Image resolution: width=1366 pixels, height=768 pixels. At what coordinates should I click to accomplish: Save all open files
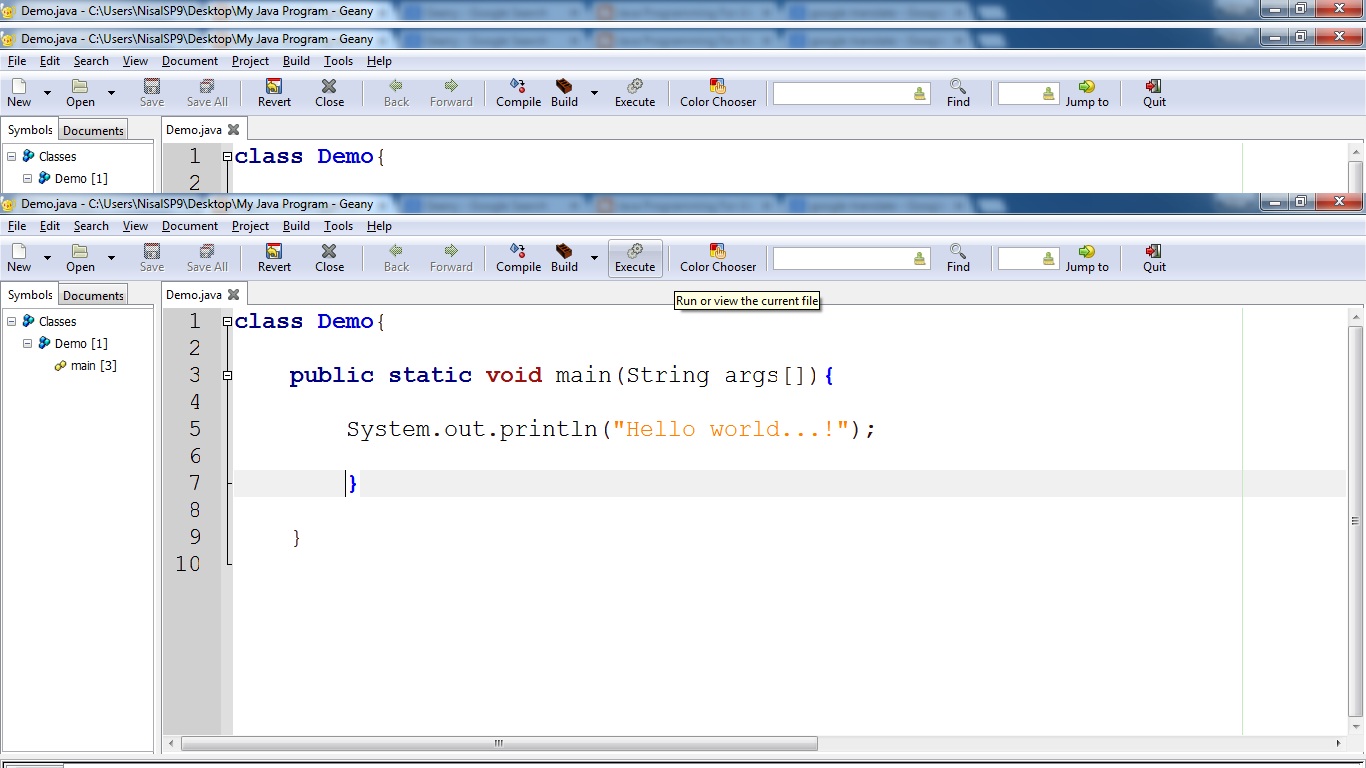click(206, 258)
